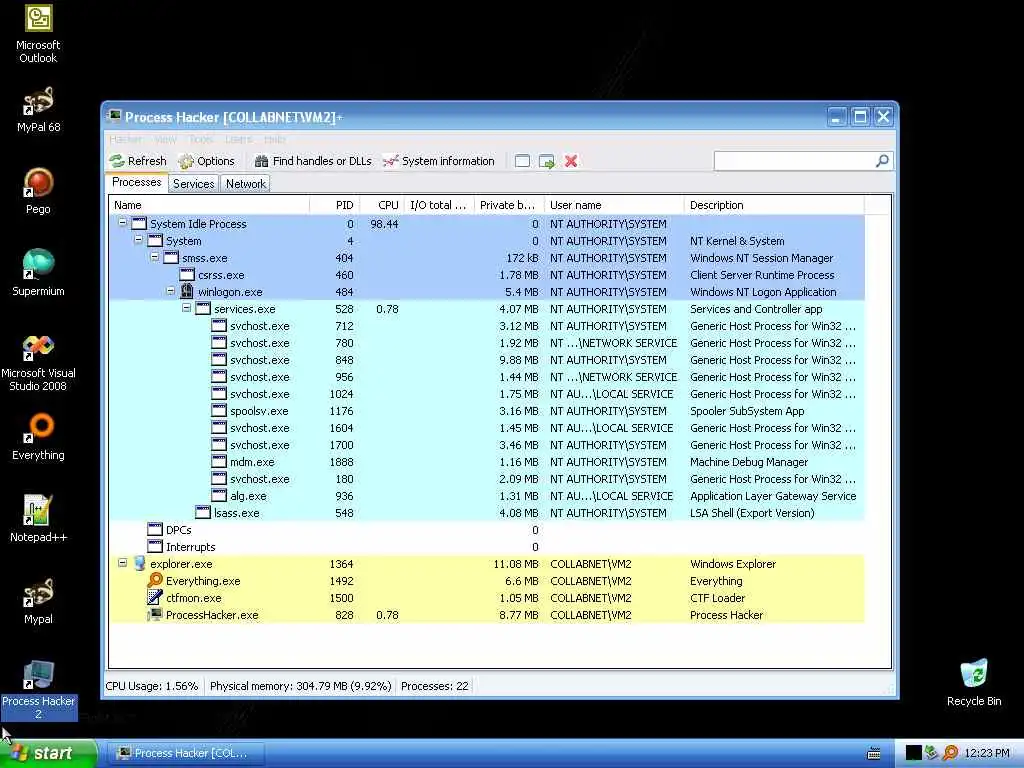Sort by the Description column header

coord(774,205)
